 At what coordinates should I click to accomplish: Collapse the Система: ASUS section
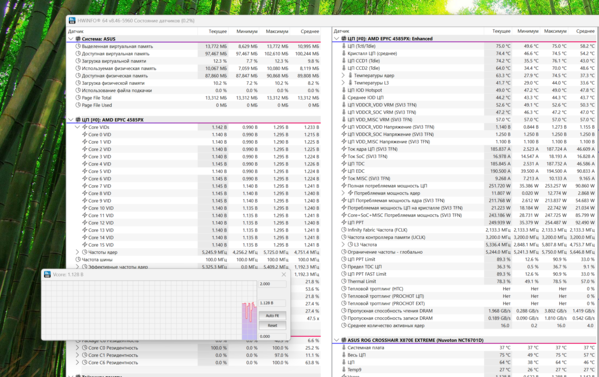coord(71,39)
